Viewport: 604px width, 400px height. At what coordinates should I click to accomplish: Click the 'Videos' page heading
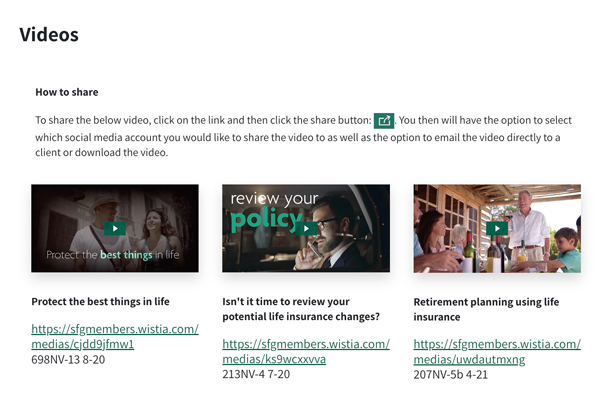point(49,35)
